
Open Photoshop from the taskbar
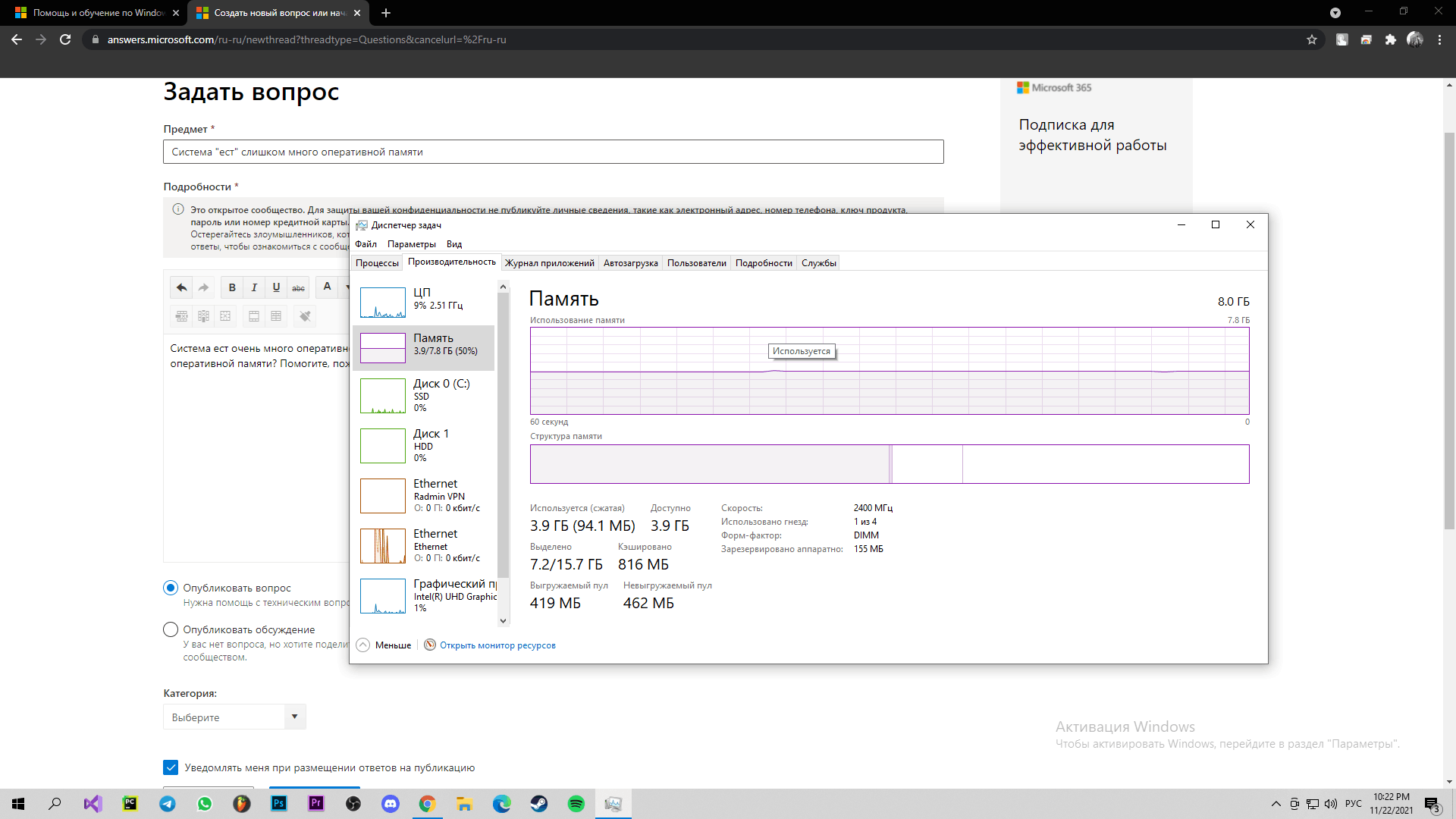pos(279,804)
